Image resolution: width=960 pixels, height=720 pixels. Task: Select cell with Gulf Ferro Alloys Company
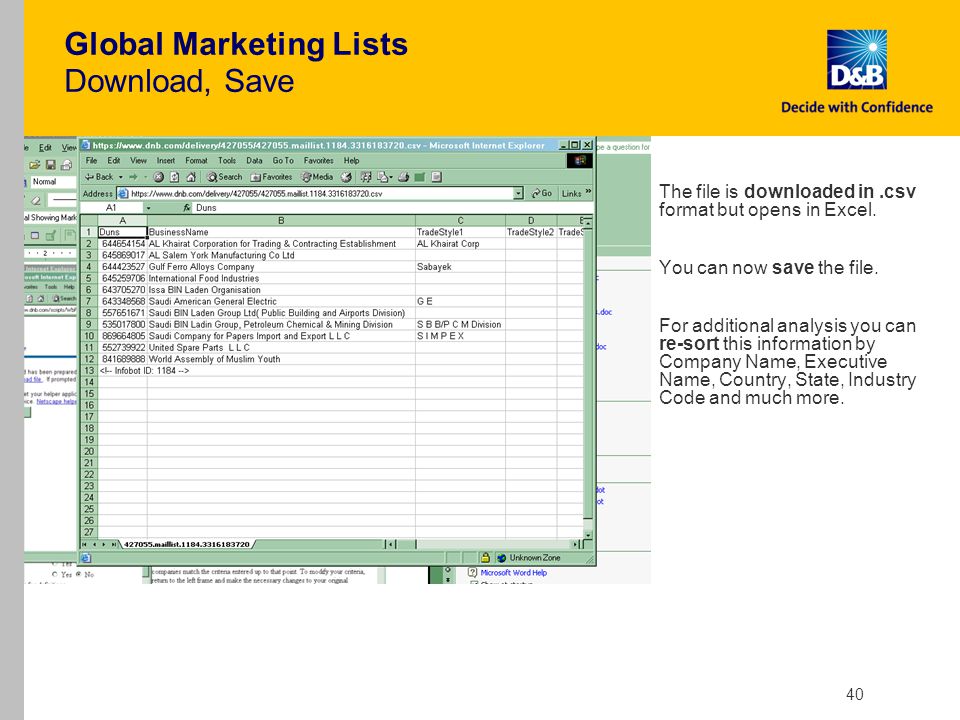pos(281,267)
